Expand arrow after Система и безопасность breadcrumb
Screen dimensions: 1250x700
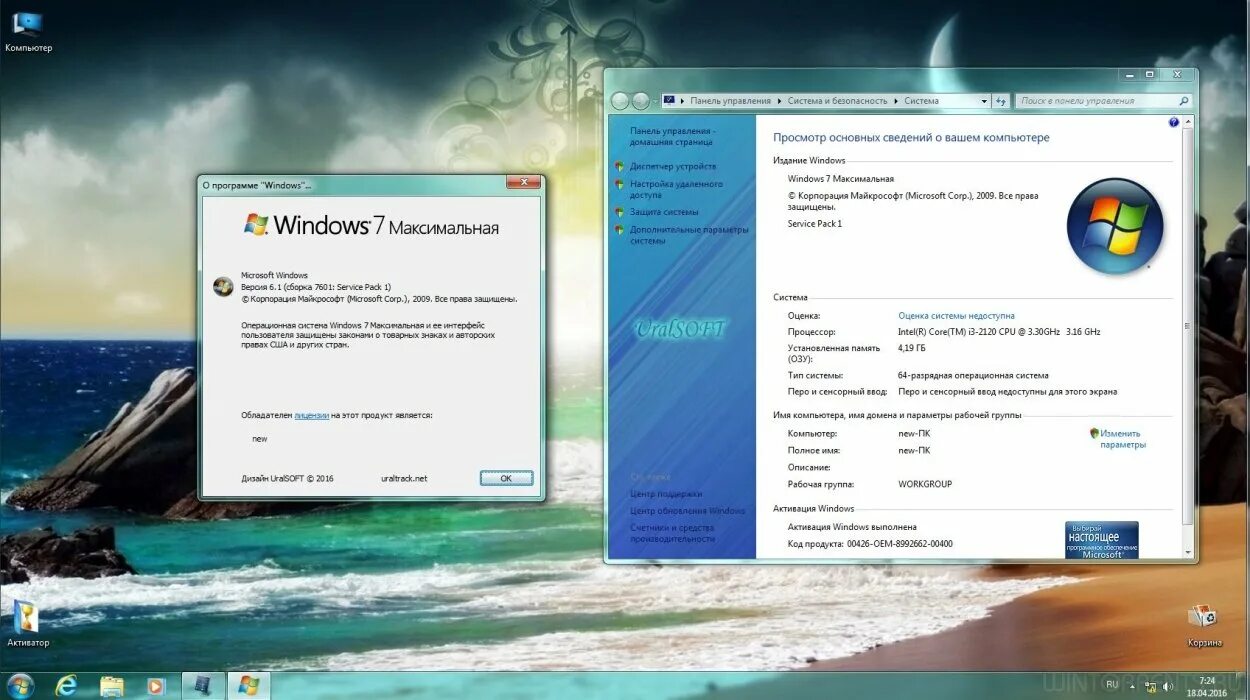pyautogui.click(x=895, y=101)
